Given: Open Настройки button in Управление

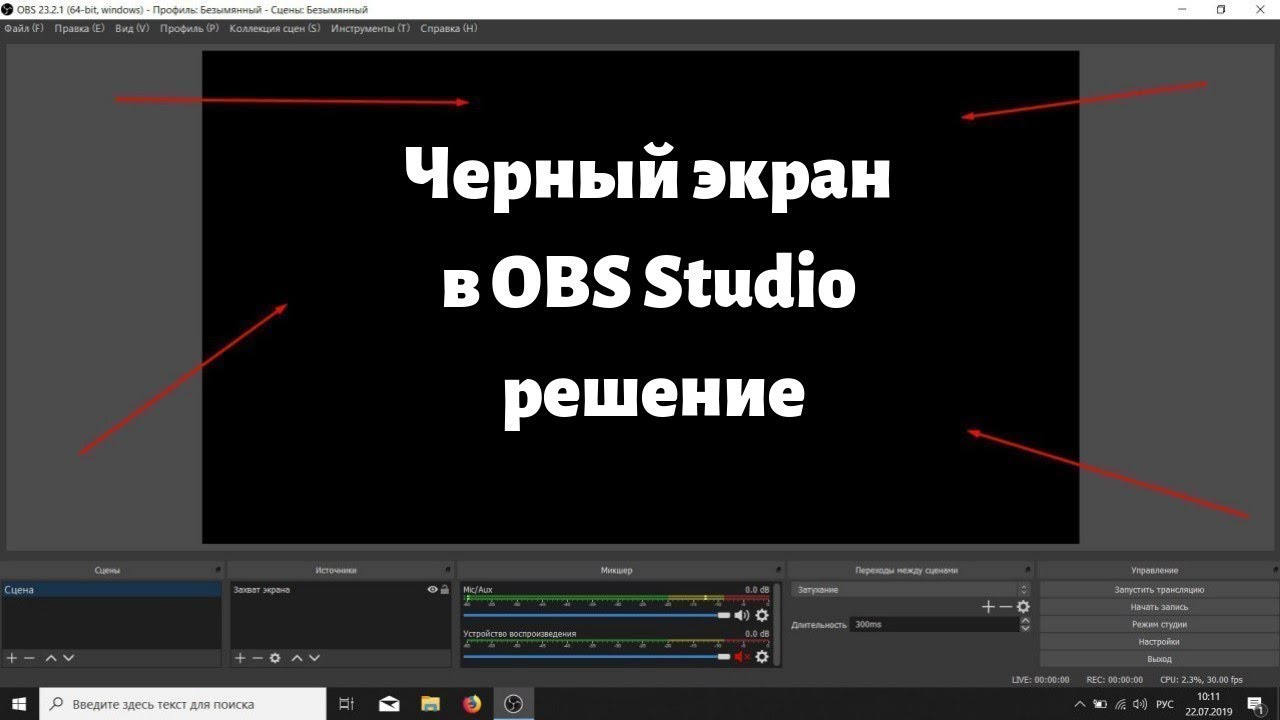Looking at the screenshot, I should coord(1159,642).
